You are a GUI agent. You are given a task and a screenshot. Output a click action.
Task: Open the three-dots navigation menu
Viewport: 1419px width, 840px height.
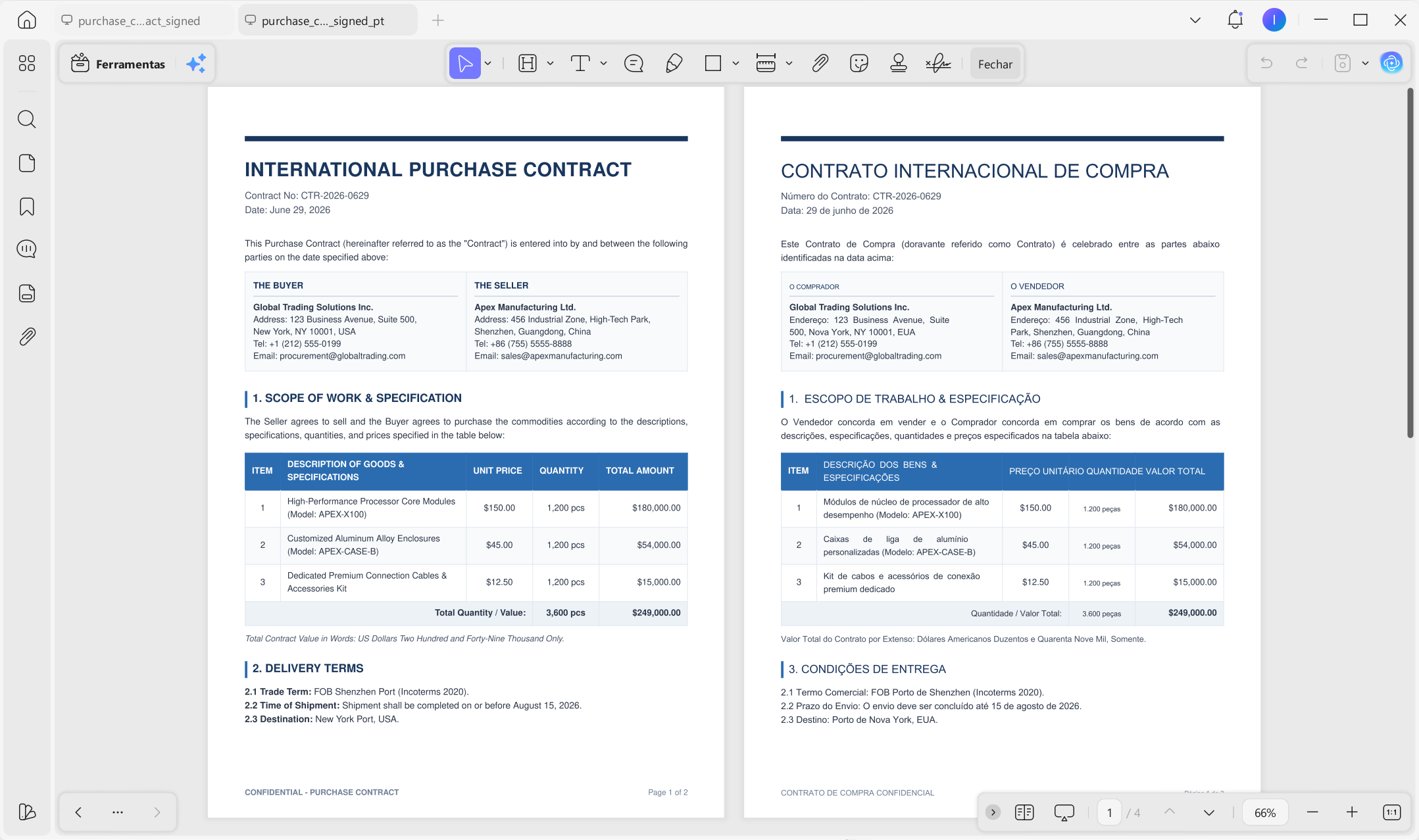click(118, 812)
